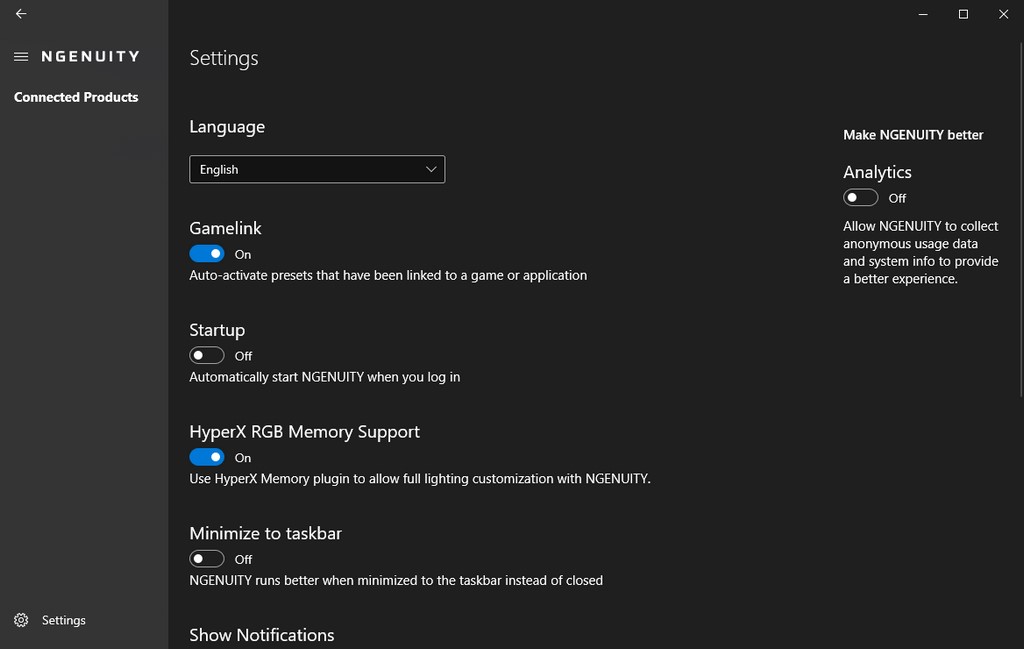Click 'Allow NGENUITY to collect' description
1024x649 pixels.
pos(921,252)
